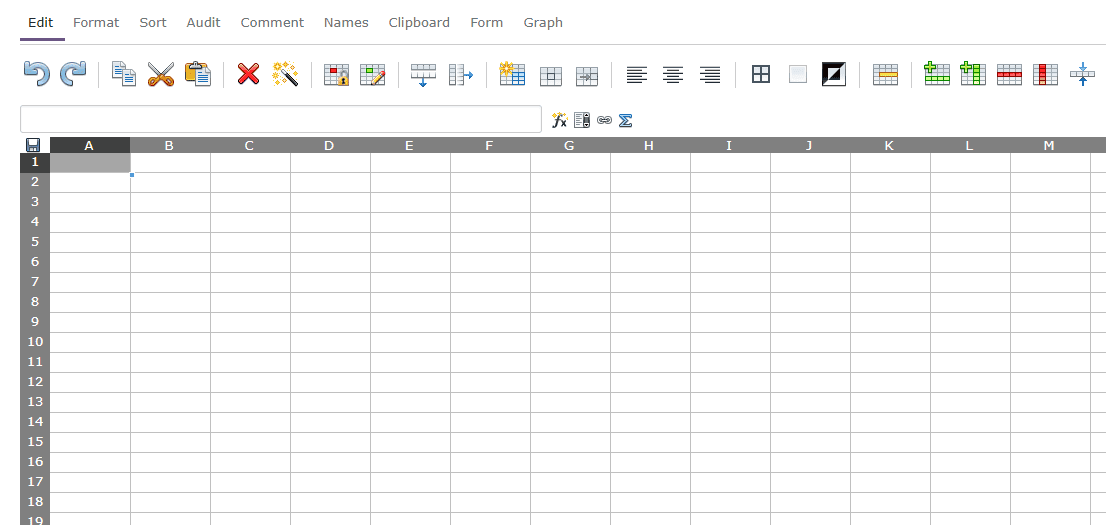Click the Redo arrow icon

(x=73, y=74)
